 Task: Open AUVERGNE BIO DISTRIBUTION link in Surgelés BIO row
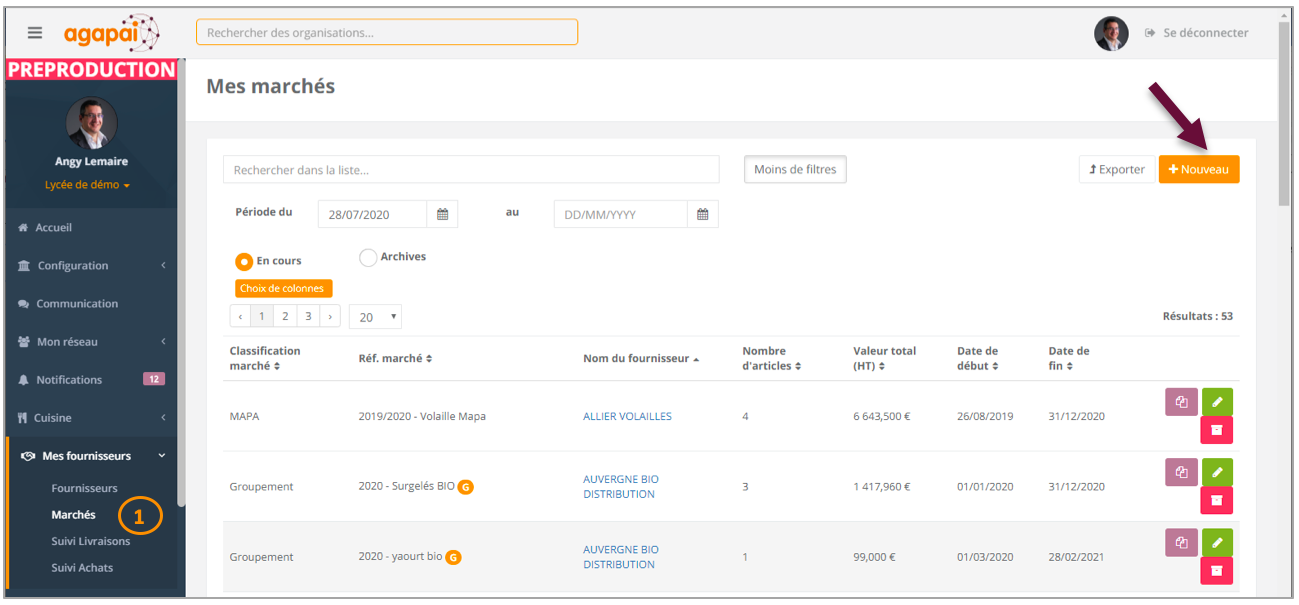point(621,487)
